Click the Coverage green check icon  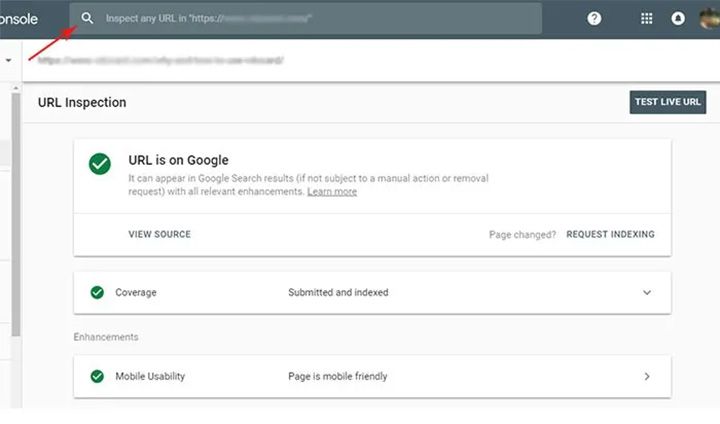pyautogui.click(x=97, y=293)
